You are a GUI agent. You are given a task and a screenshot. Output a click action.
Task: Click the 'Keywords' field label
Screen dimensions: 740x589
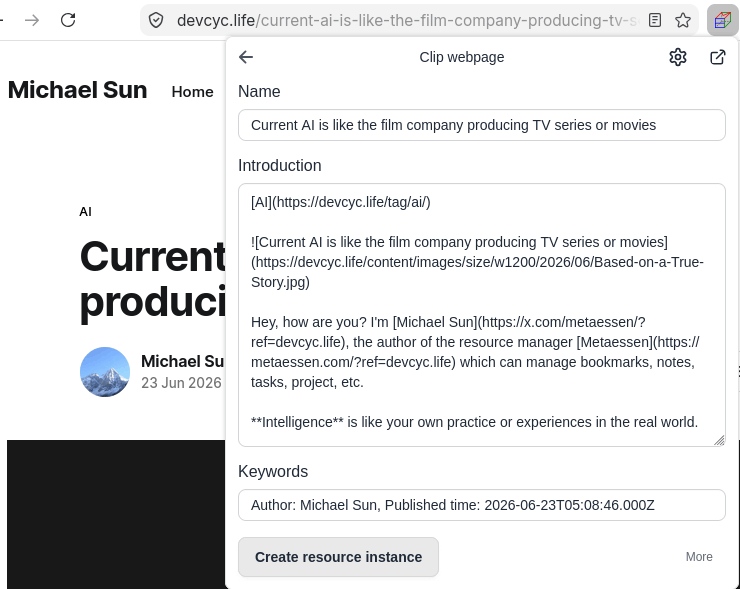(273, 471)
